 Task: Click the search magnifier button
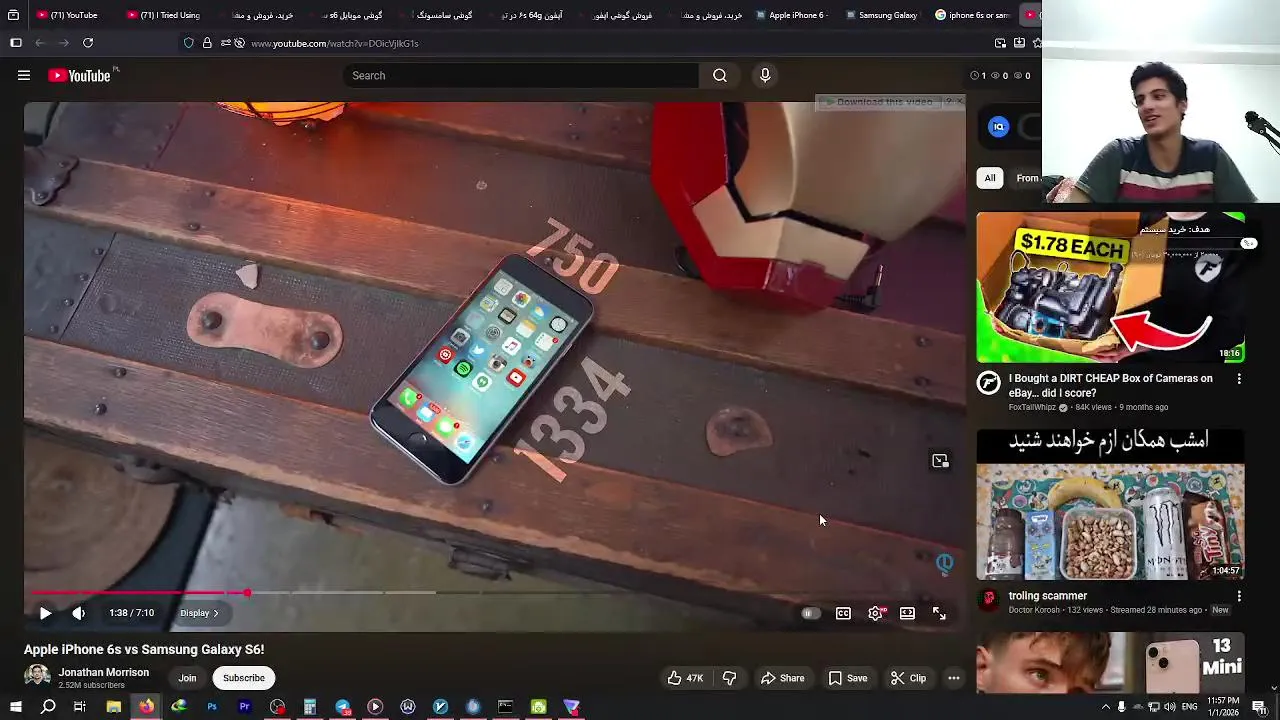tap(720, 75)
